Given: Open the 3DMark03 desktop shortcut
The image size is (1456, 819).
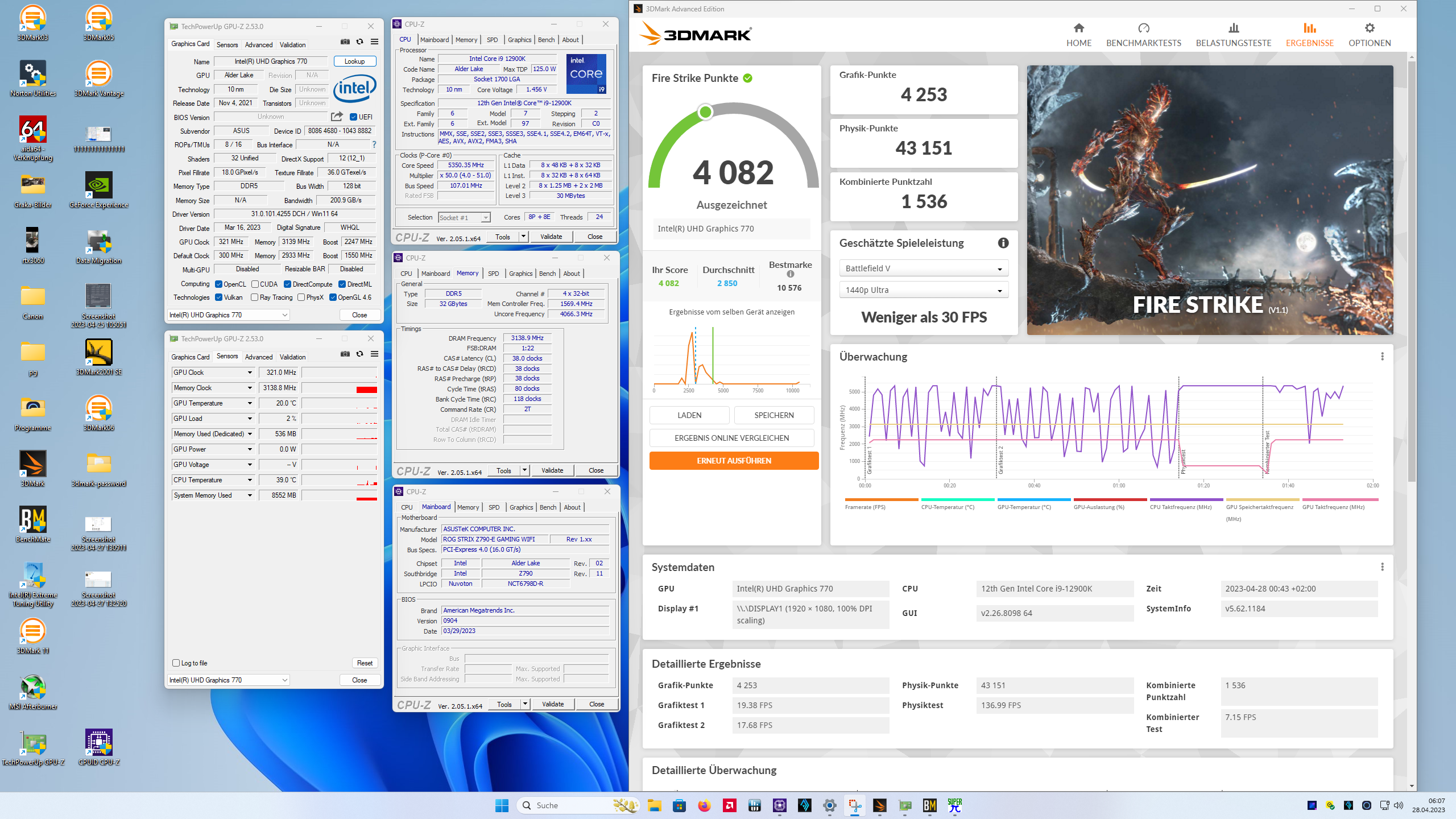Looking at the screenshot, I should (32, 23).
